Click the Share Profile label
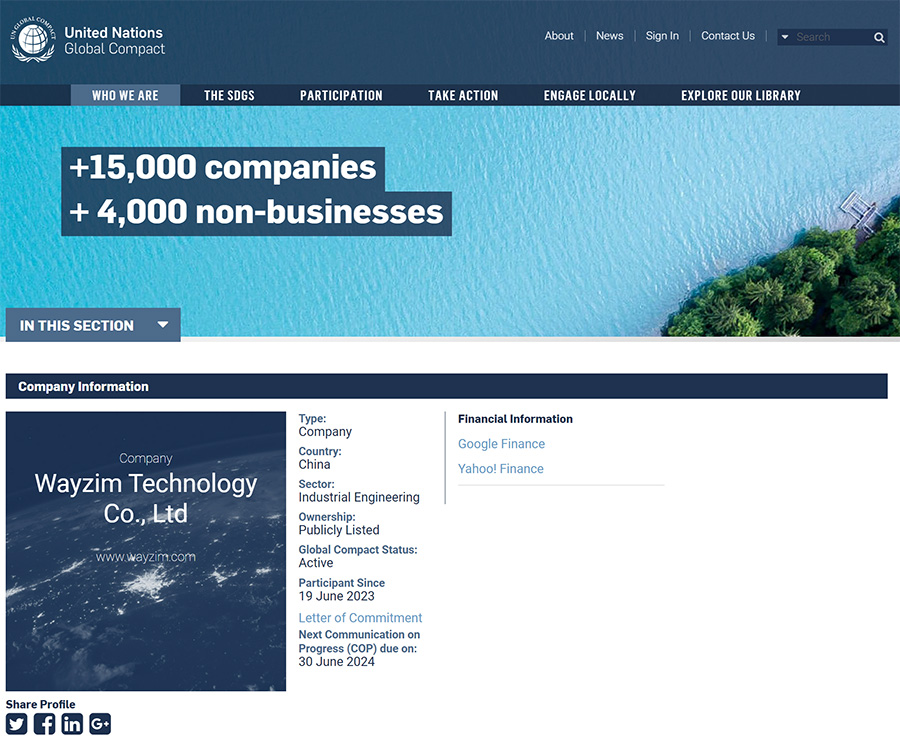This screenshot has width=900, height=739. click(40, 704)
